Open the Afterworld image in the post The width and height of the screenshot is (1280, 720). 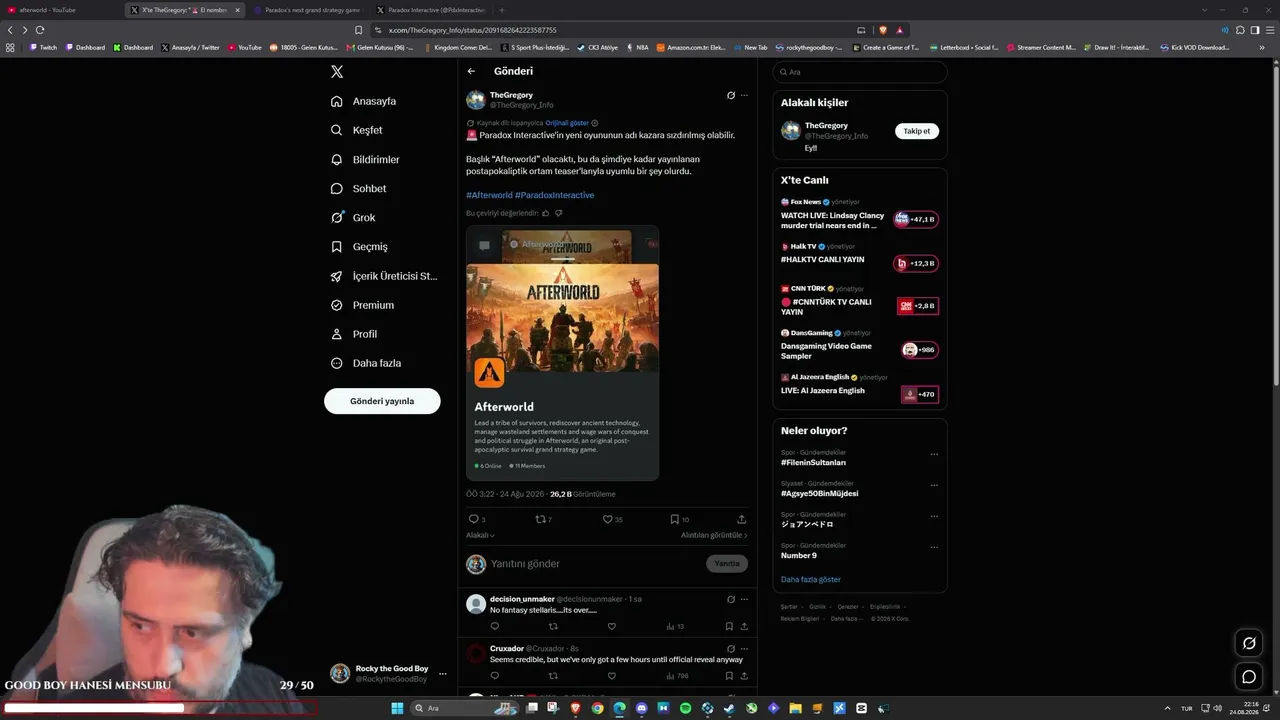[x=562, y=353]
